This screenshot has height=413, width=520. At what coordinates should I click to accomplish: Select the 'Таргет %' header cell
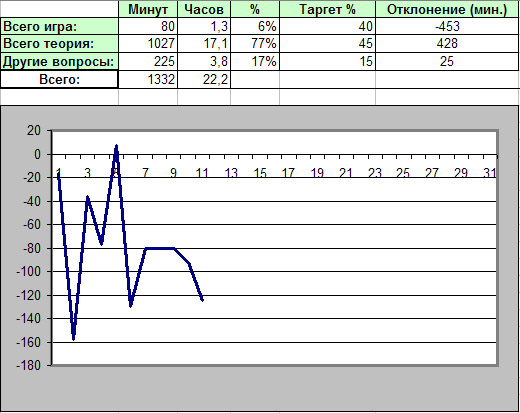pos(327,9)
